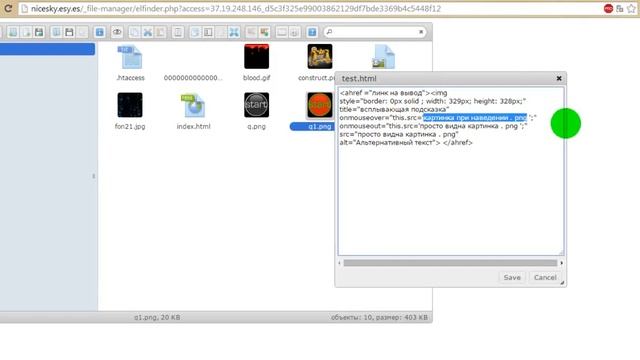Click the test.html dialog title bar

click(x=450, y=78)
